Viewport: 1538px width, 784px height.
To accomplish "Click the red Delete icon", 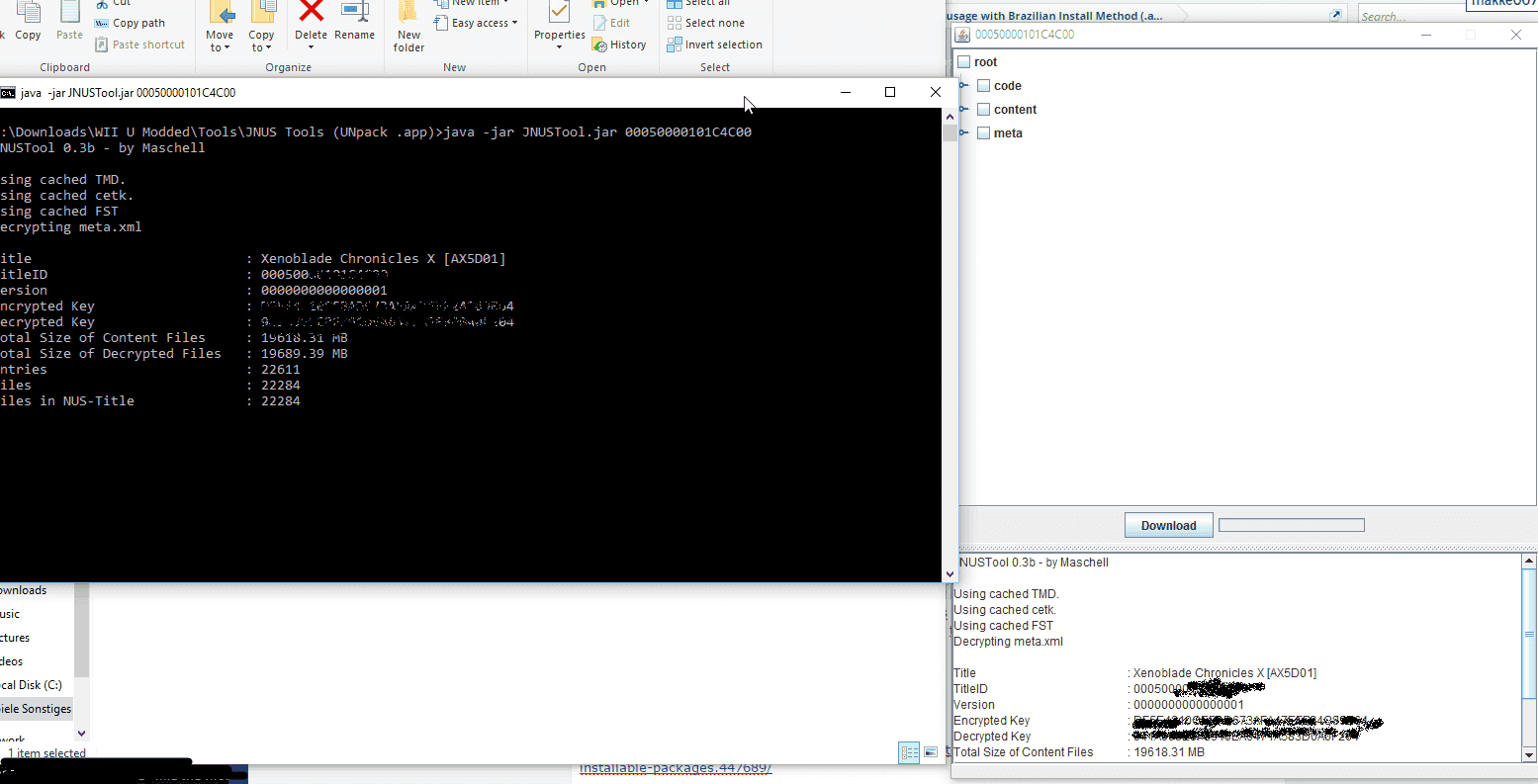I will 312,12.
